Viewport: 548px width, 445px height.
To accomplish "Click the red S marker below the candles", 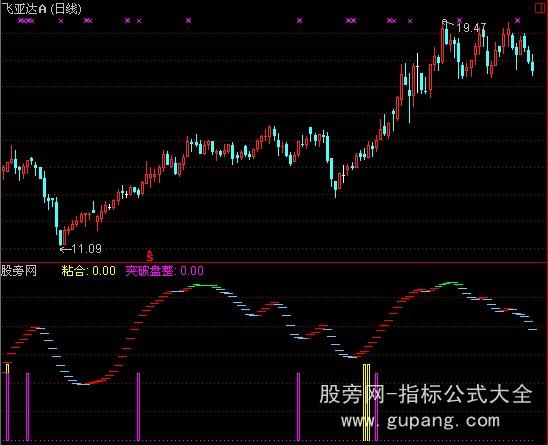I will [150, 256].
